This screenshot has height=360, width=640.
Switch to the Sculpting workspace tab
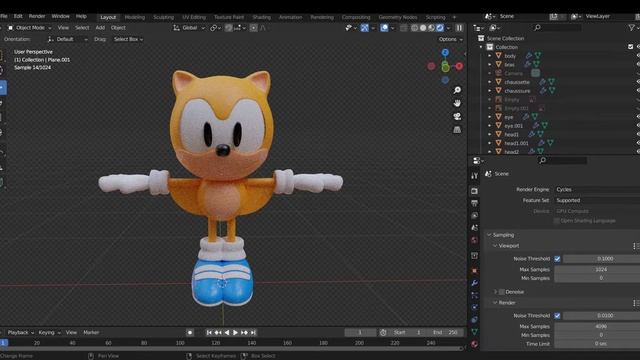[163, 17]
